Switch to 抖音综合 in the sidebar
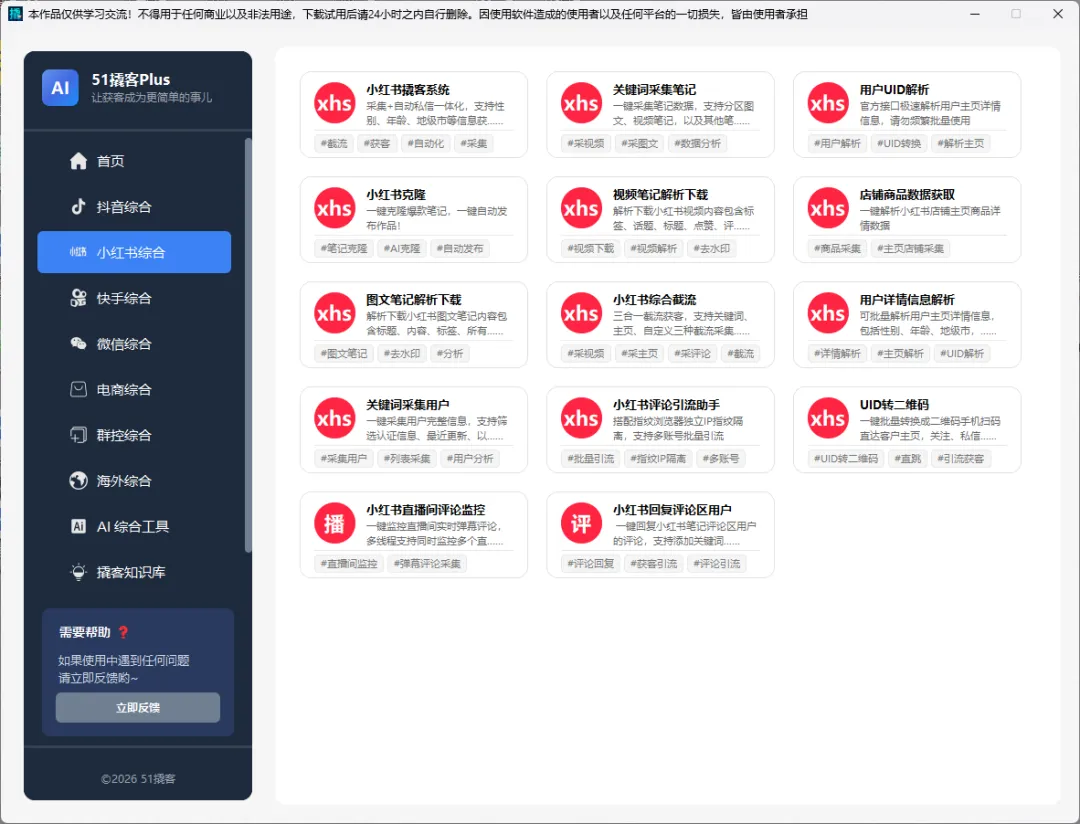 [x=134, y=207]
